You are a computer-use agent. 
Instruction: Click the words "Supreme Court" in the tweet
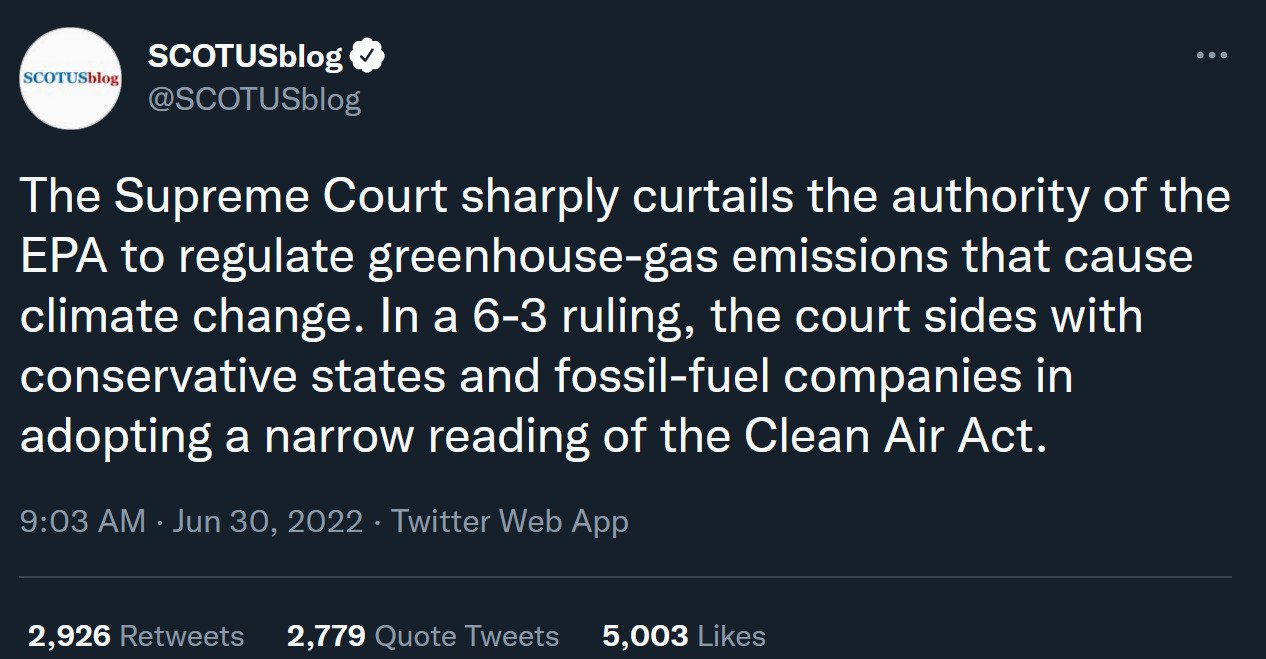click(x=279, y=197)
